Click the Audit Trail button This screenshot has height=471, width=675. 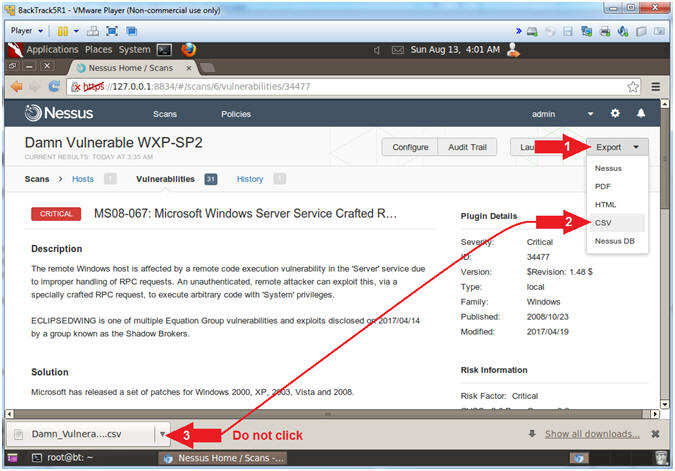pos(467,147)
